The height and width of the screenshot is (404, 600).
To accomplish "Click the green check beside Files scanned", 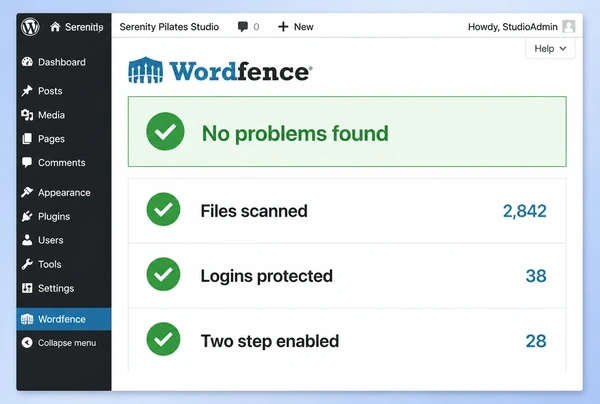I will tap(163, 209).
